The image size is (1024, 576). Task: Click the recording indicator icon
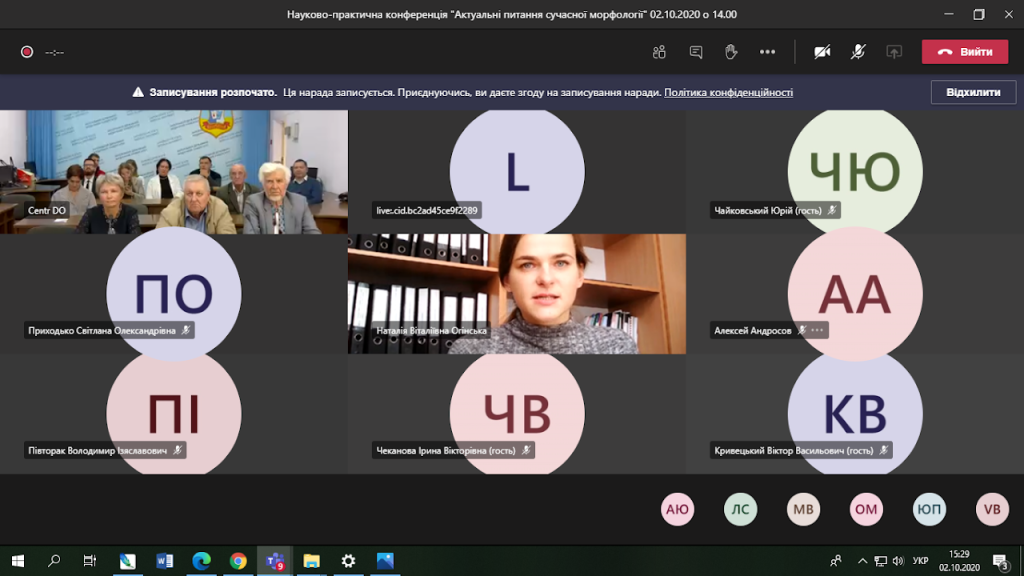[27, 52]
